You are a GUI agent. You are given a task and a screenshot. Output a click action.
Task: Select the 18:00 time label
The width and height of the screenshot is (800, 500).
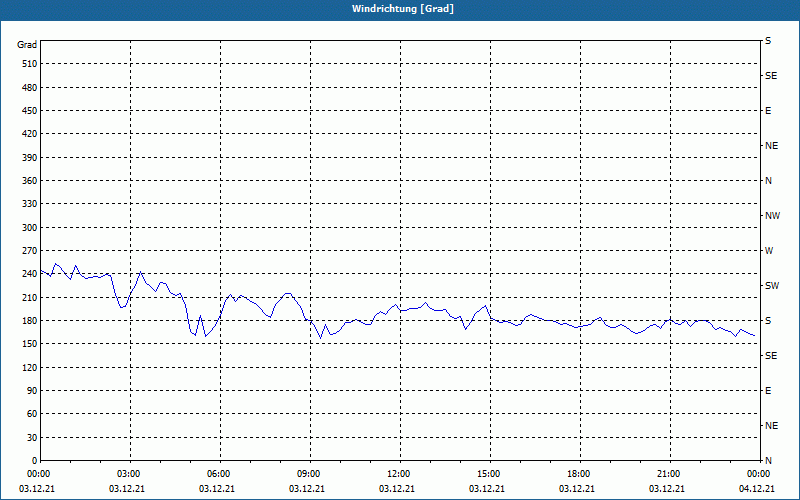579,474
